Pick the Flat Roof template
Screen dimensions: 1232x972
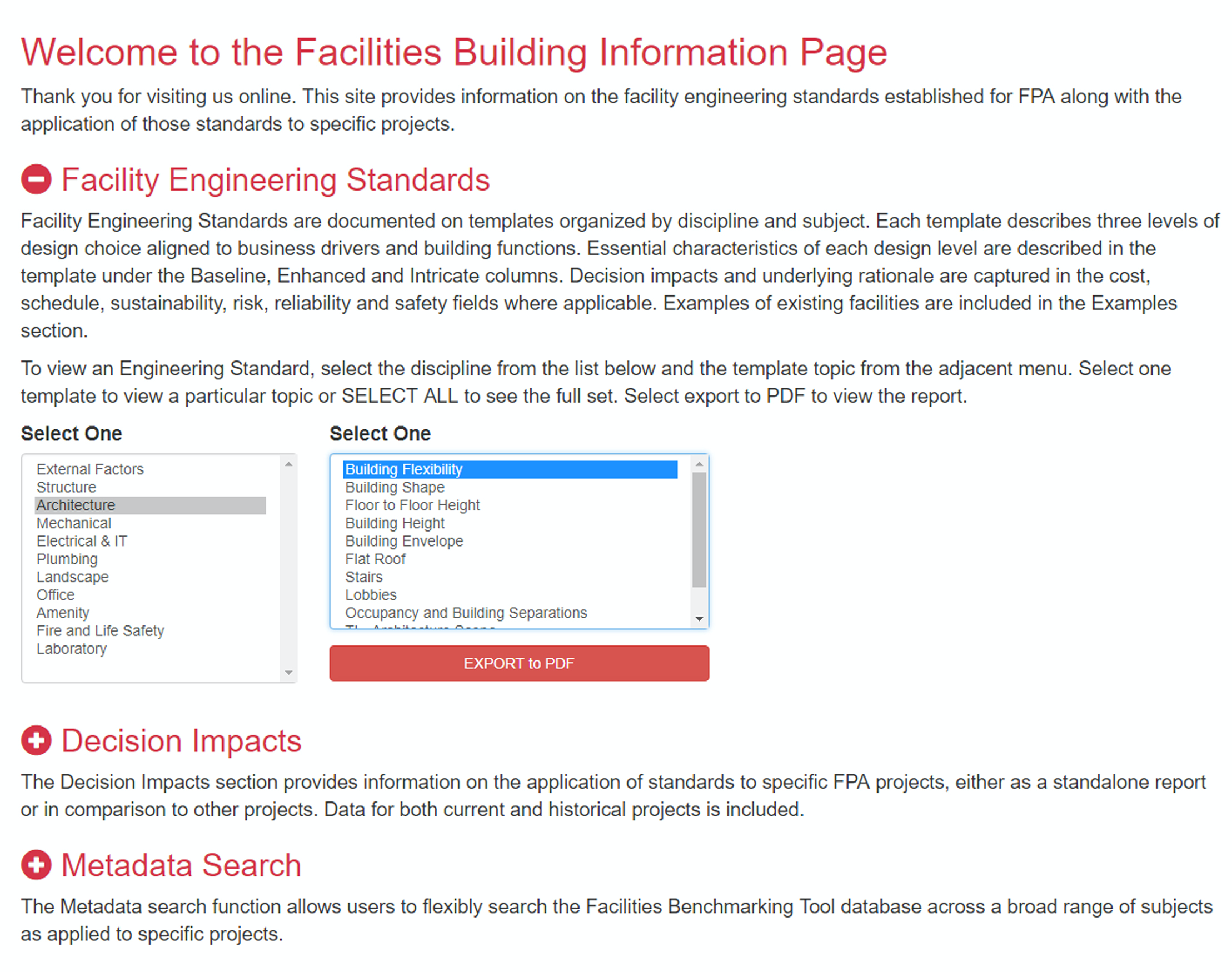click(x=375, y=559)
